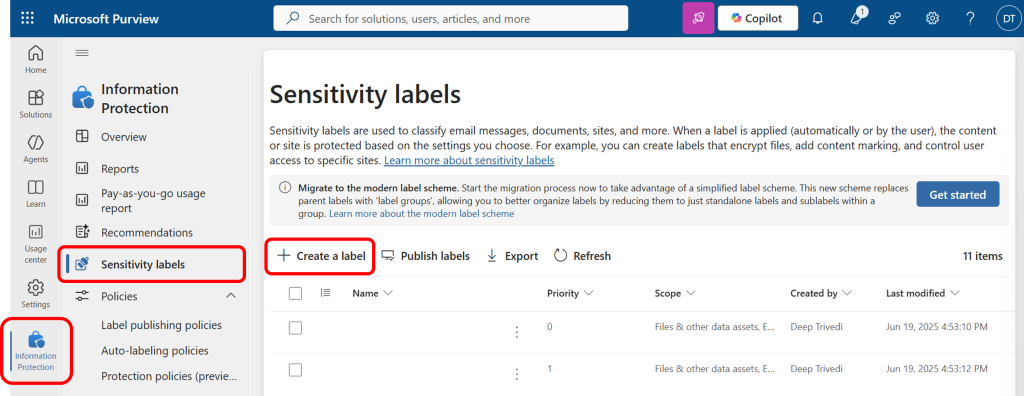The width and height of the screenshot is (1024, 396).
Task: Check the priority 0 label row
Action: click(295, 327)
